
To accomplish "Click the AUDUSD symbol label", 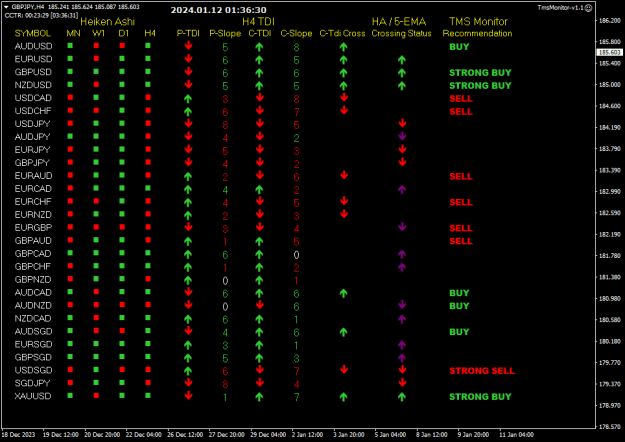I will pos(33,46).
